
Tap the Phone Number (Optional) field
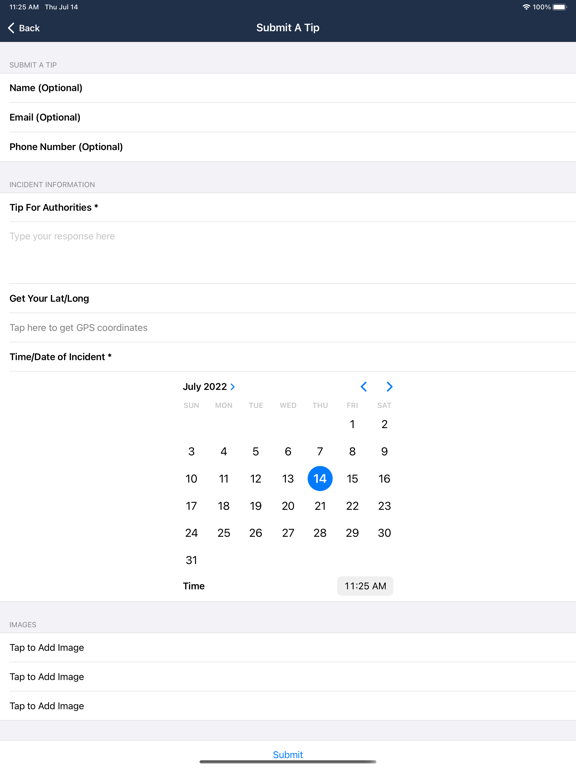coord(288,147)
